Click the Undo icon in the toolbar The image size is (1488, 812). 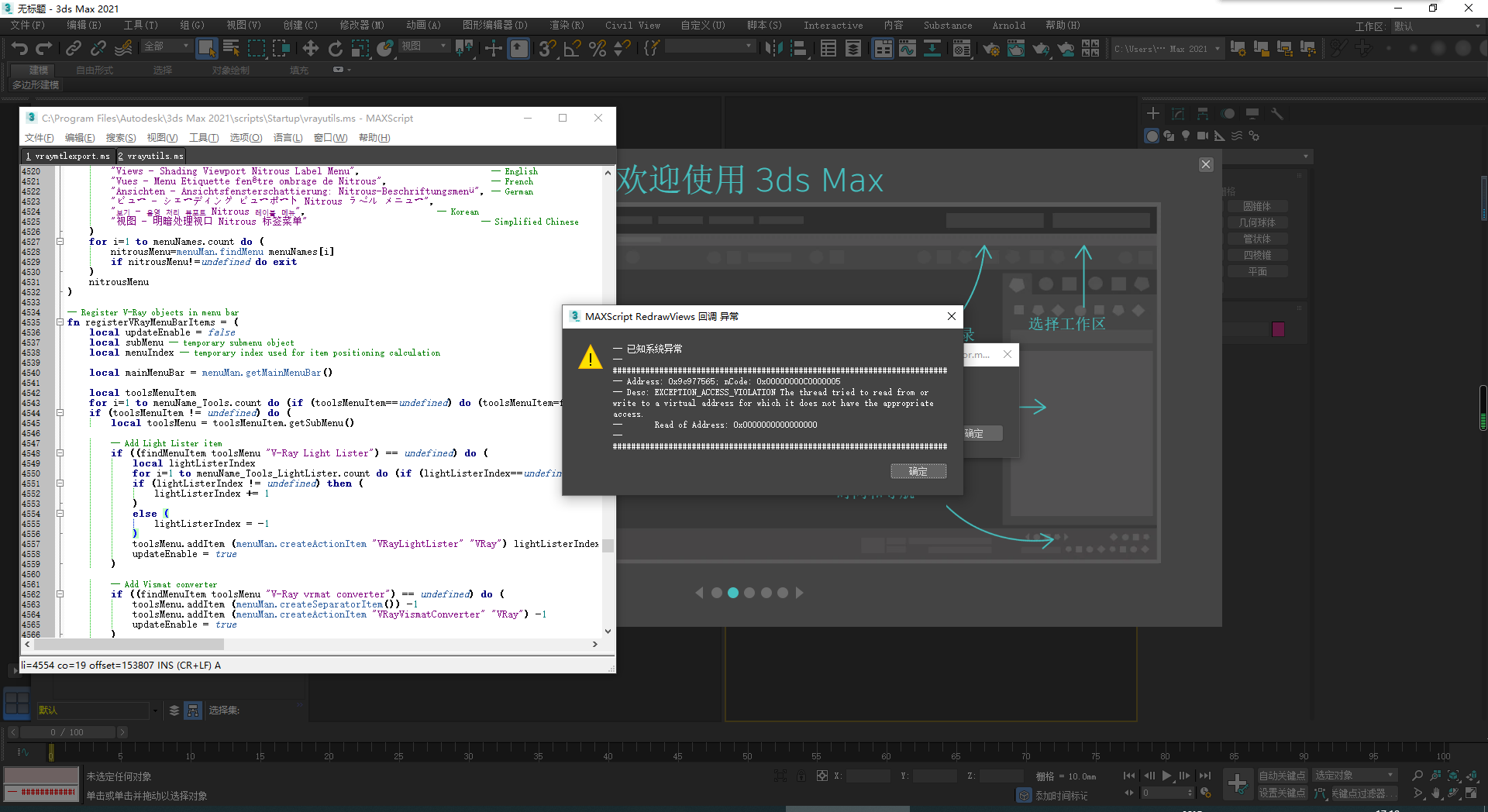coord(19,48)
